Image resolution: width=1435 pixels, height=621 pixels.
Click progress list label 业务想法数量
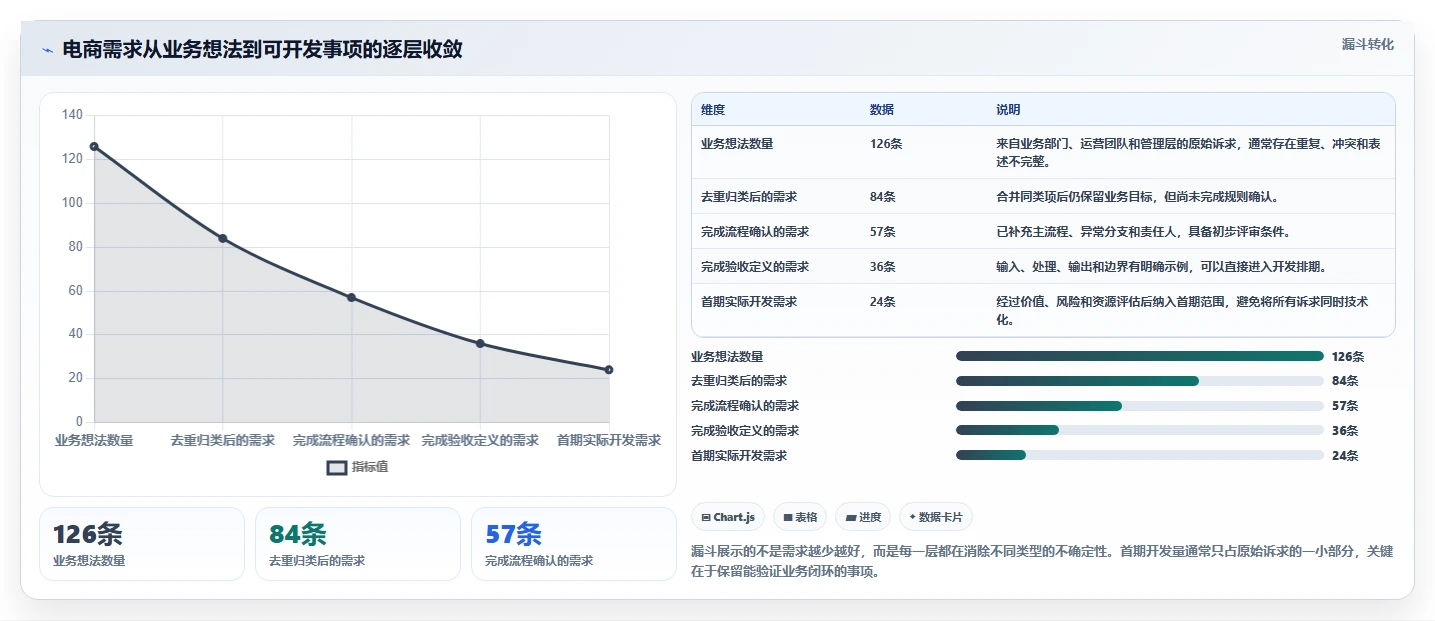[x=727, y=356]
